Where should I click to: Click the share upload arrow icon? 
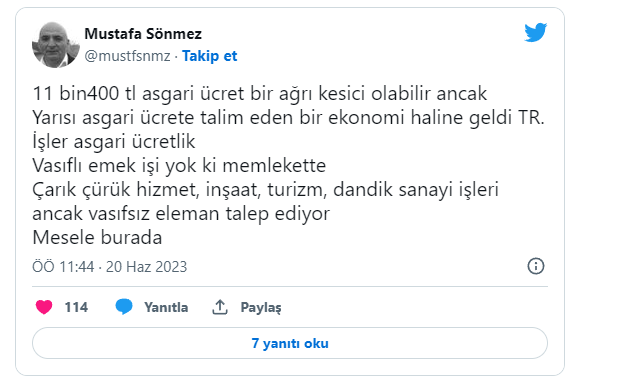(220, 307)
